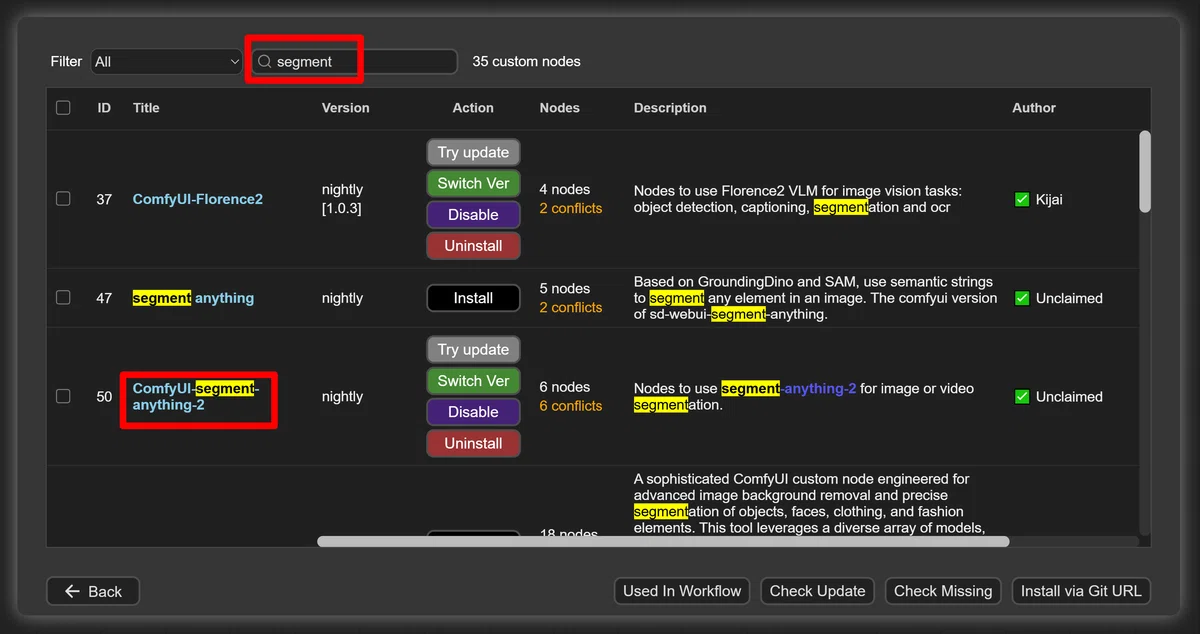
Task: Install the segment anything node
Action: click(473, 298)
